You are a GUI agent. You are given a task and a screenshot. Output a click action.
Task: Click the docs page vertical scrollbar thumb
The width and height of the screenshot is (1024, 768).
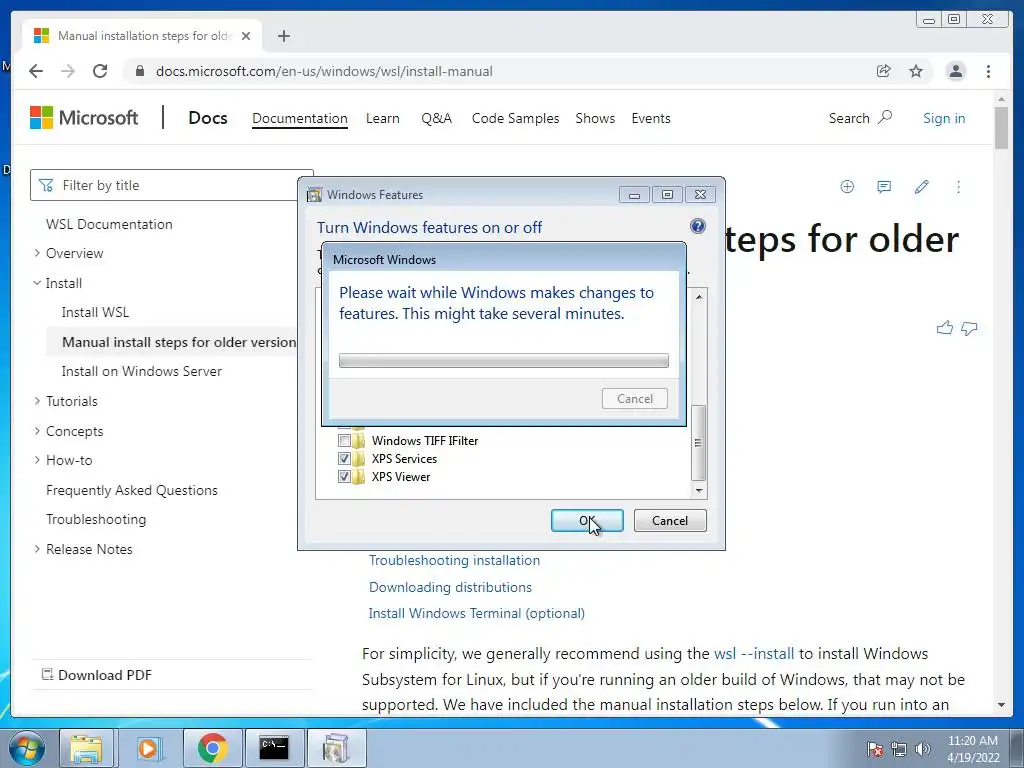1002,127
